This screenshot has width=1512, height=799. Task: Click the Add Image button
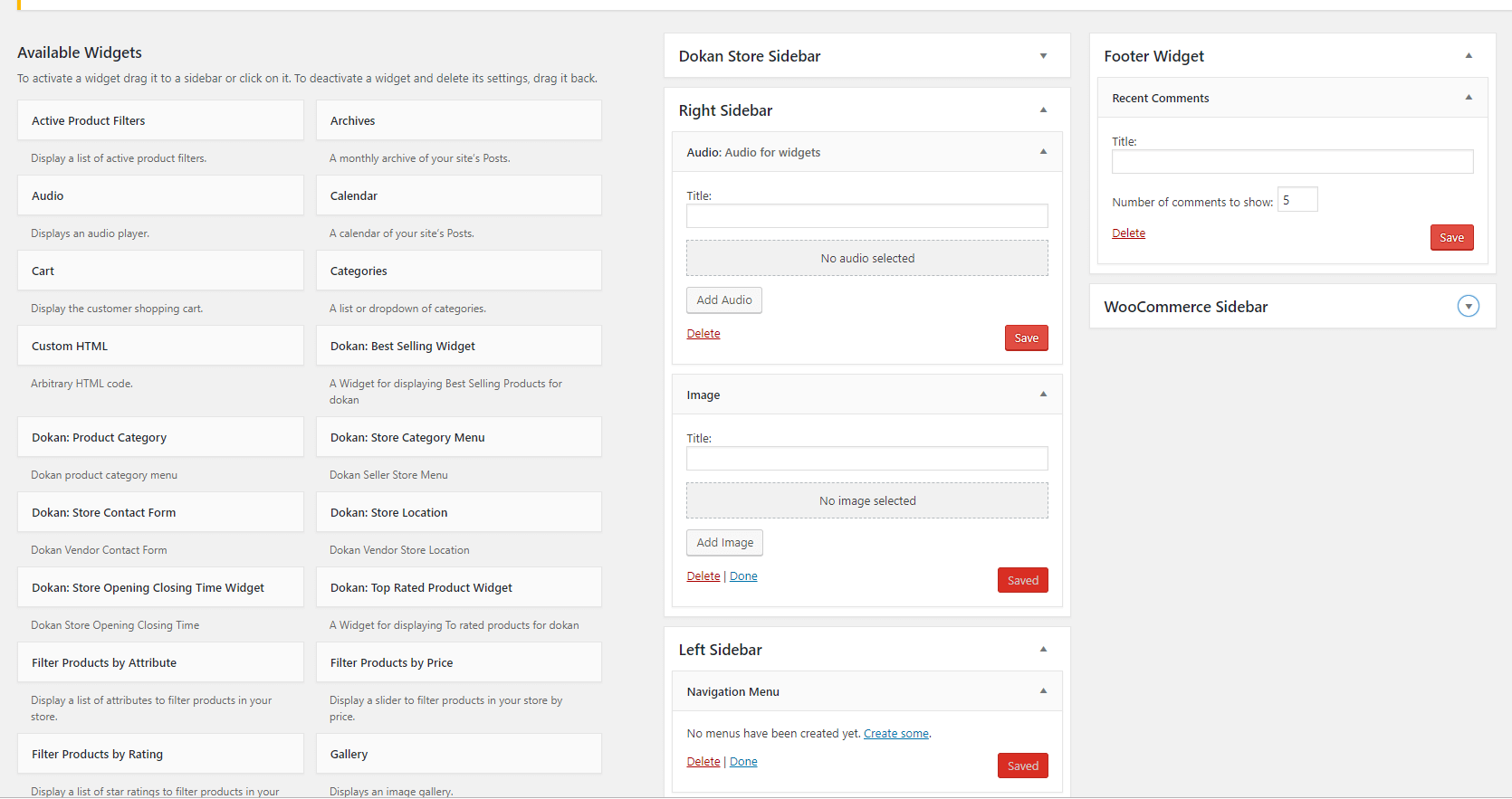[724, 542]
